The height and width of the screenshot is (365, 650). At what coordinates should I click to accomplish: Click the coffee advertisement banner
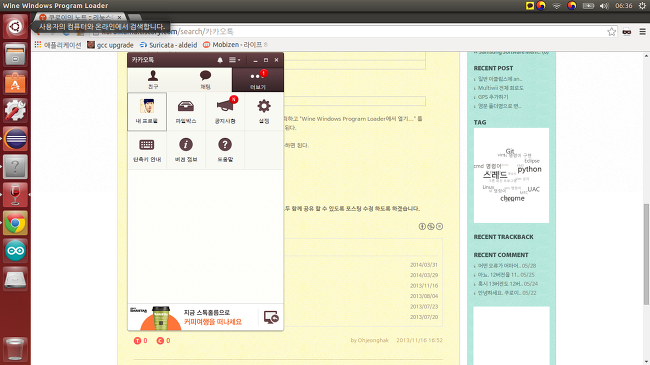[x=192, y=317]
